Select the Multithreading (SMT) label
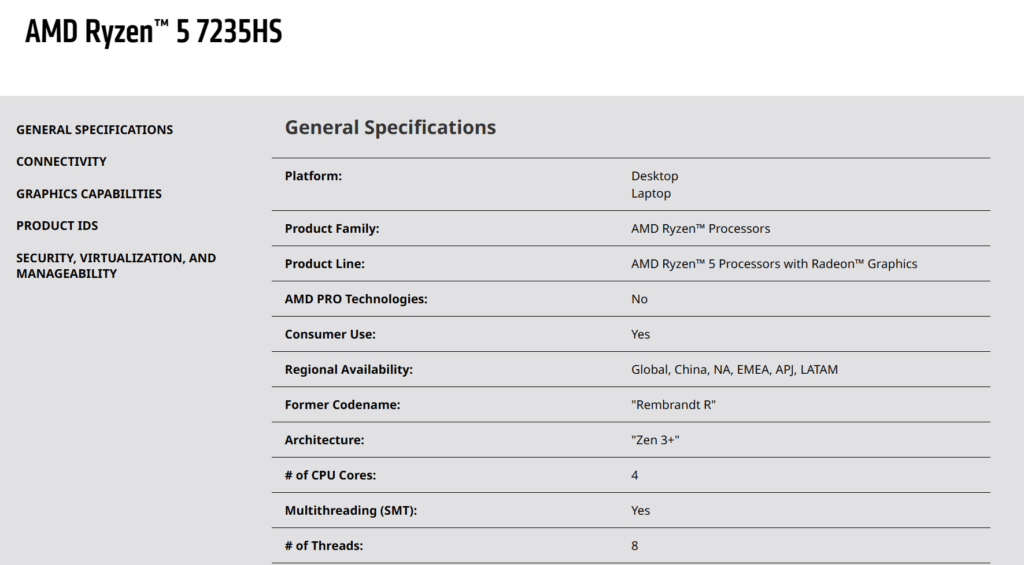Viewport: 1024px width, 565px height. click(x=351, y=511)
